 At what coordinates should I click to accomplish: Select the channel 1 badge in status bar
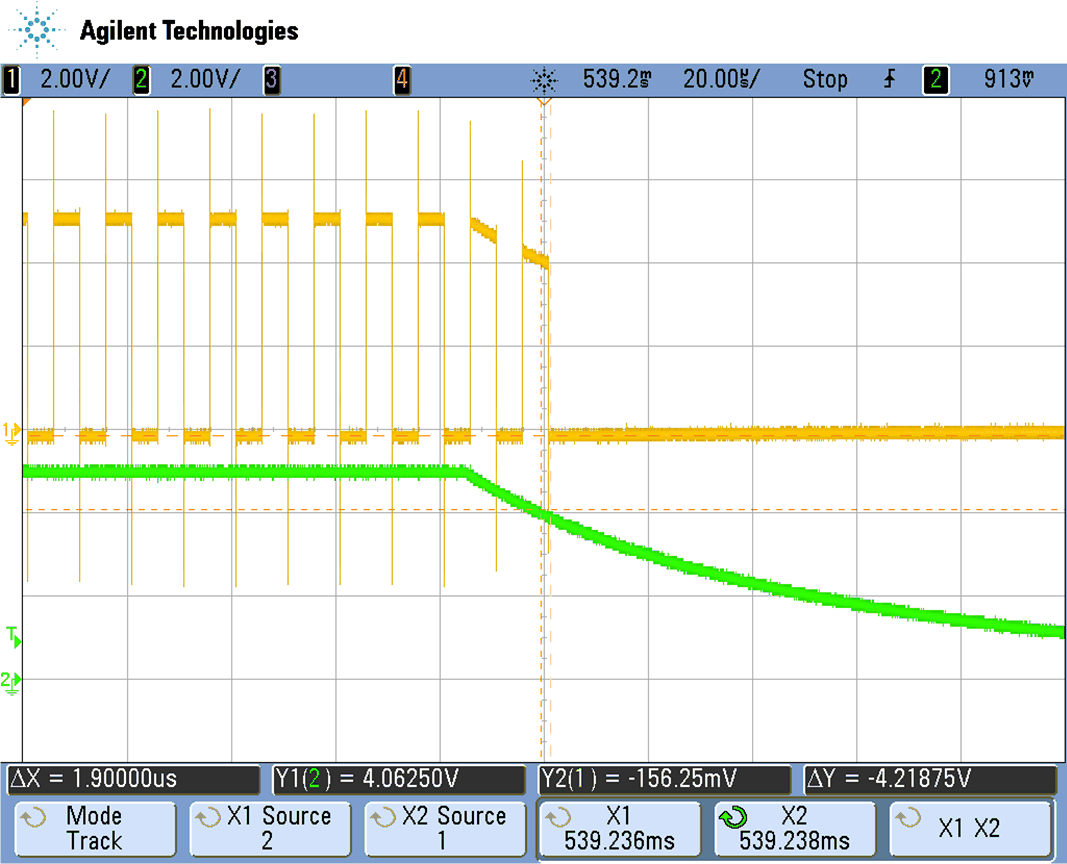coord(12,79)
